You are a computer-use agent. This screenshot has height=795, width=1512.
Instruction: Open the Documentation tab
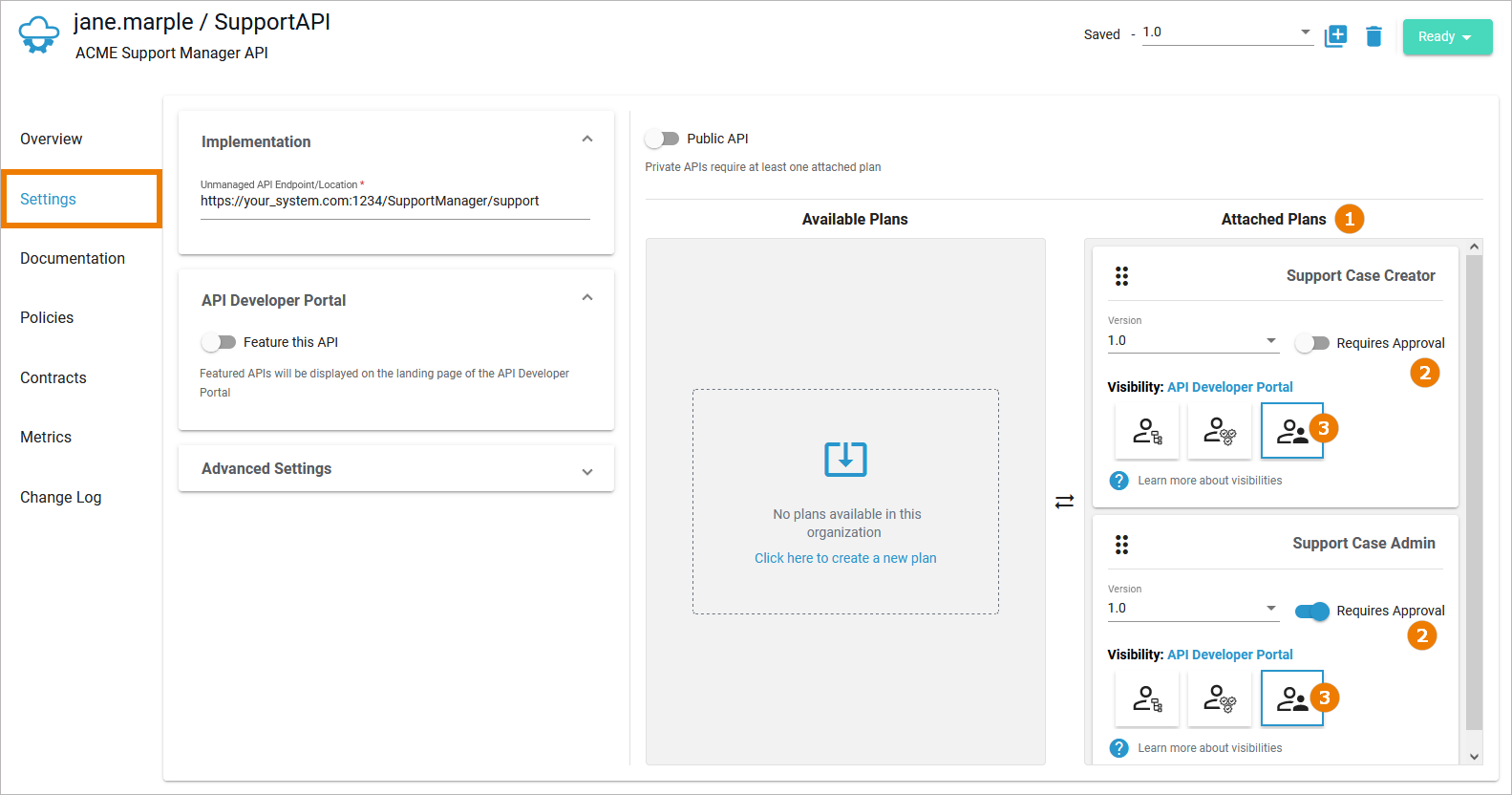73,258
